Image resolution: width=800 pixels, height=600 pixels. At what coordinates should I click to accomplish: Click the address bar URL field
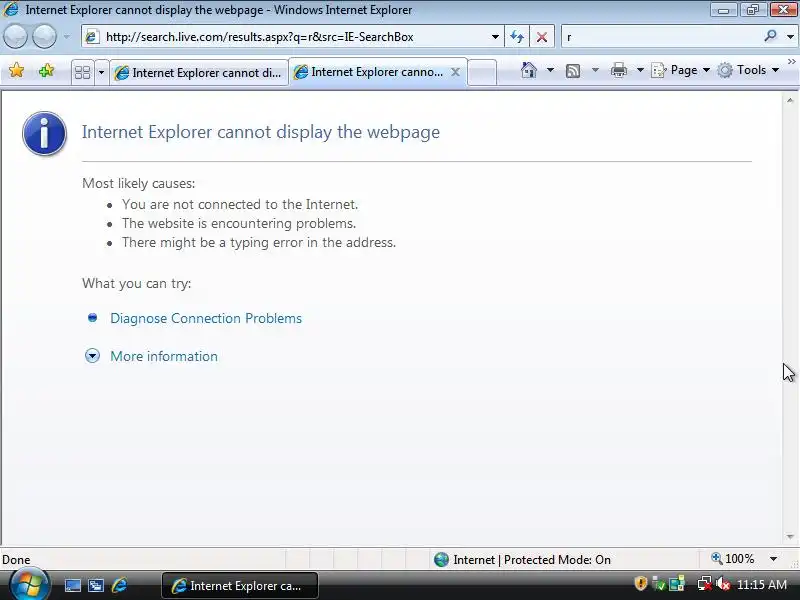[x=293, y=37]
